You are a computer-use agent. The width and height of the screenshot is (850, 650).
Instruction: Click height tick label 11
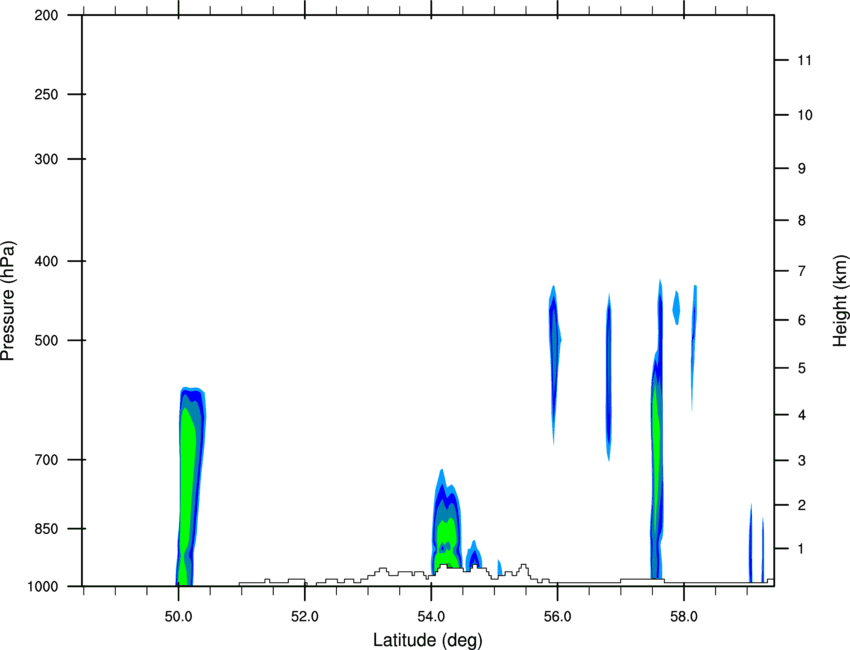click(804, 60)
